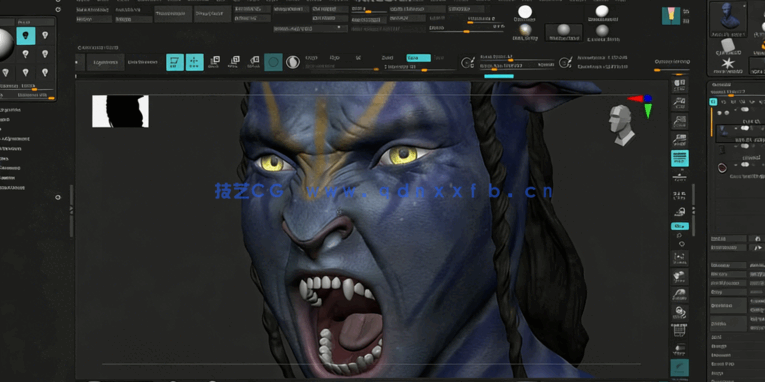Toggle the Transp icon in right shelf
This screenshot has width=765, height=382.
tap(679, 348)
